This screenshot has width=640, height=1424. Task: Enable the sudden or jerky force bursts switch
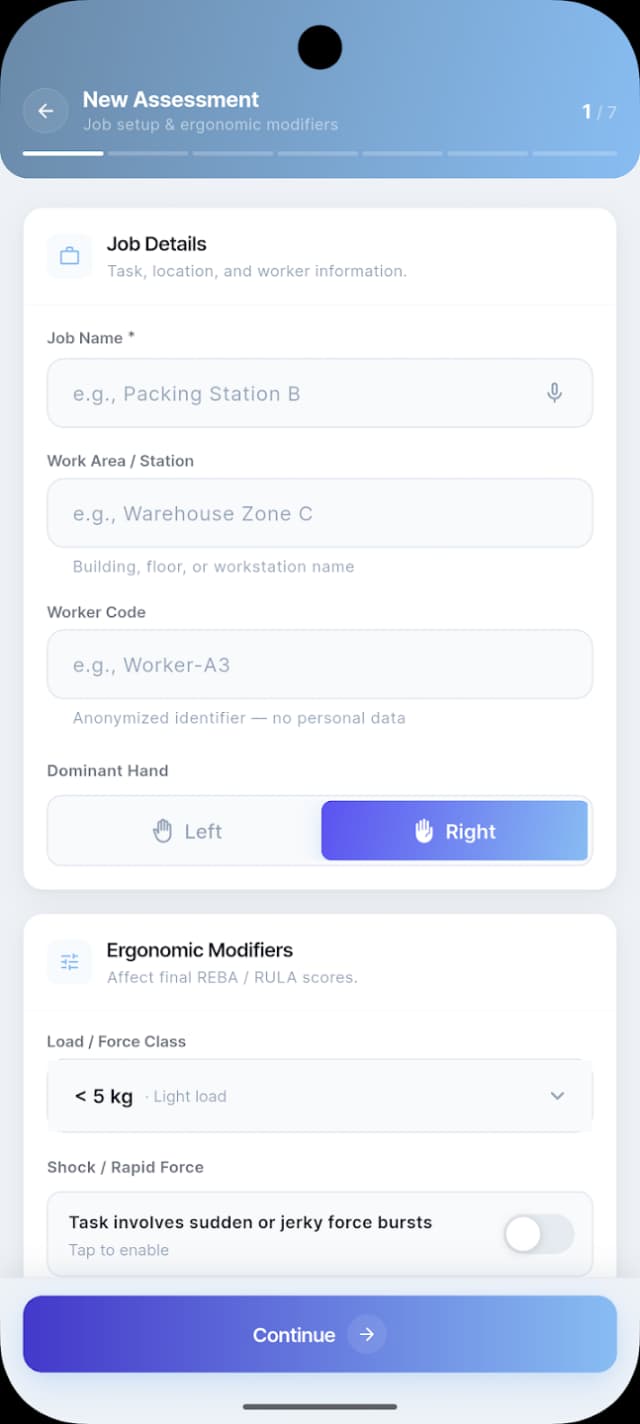(x=538, y=1234)
